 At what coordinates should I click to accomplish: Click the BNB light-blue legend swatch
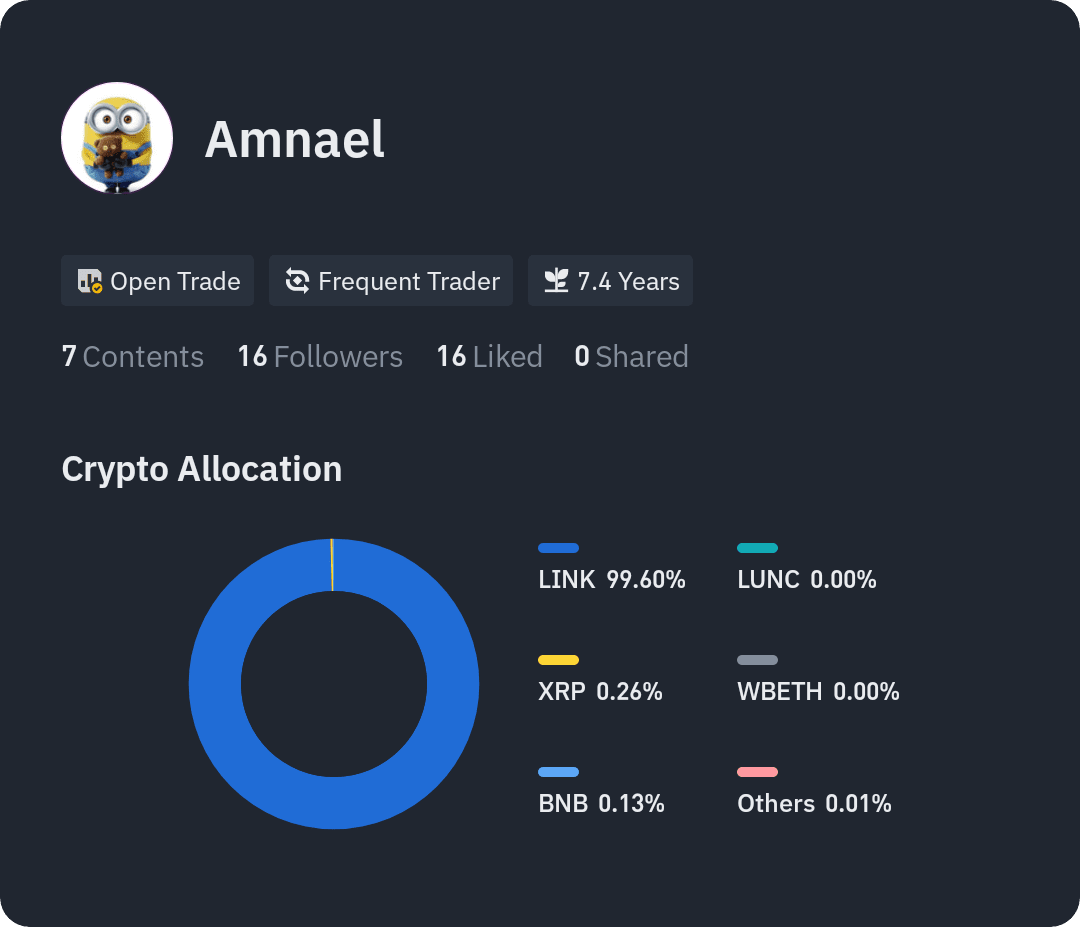[x=559, y=772]
